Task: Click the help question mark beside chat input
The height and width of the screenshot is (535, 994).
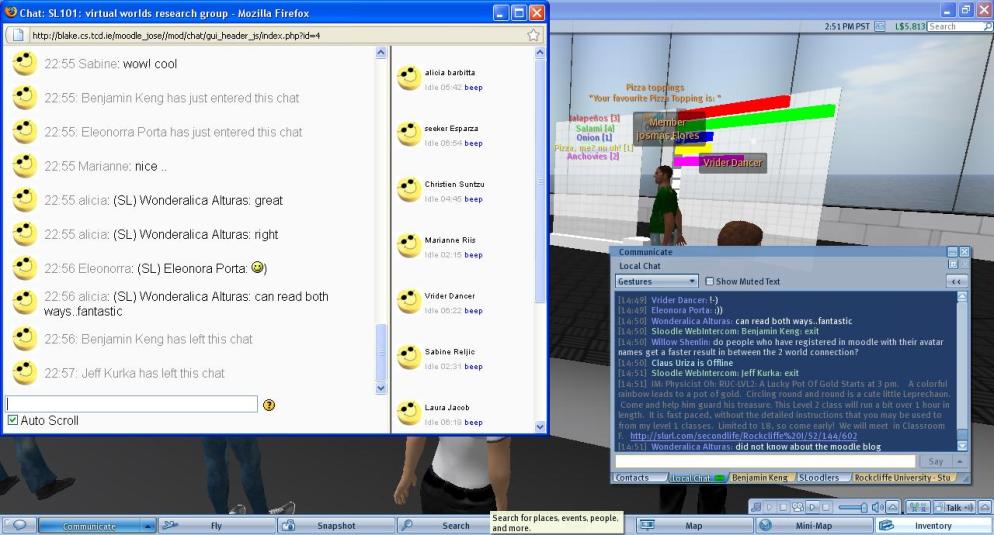Action: tap(268, 405)
